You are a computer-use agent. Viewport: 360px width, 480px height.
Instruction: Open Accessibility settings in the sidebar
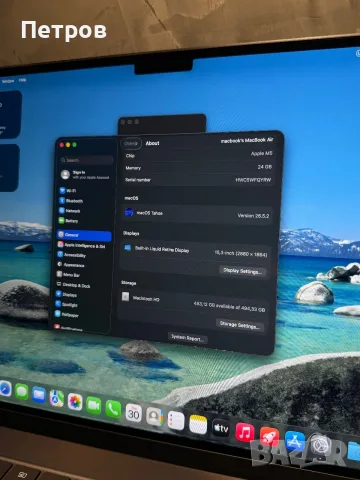(x=71, y=255)
